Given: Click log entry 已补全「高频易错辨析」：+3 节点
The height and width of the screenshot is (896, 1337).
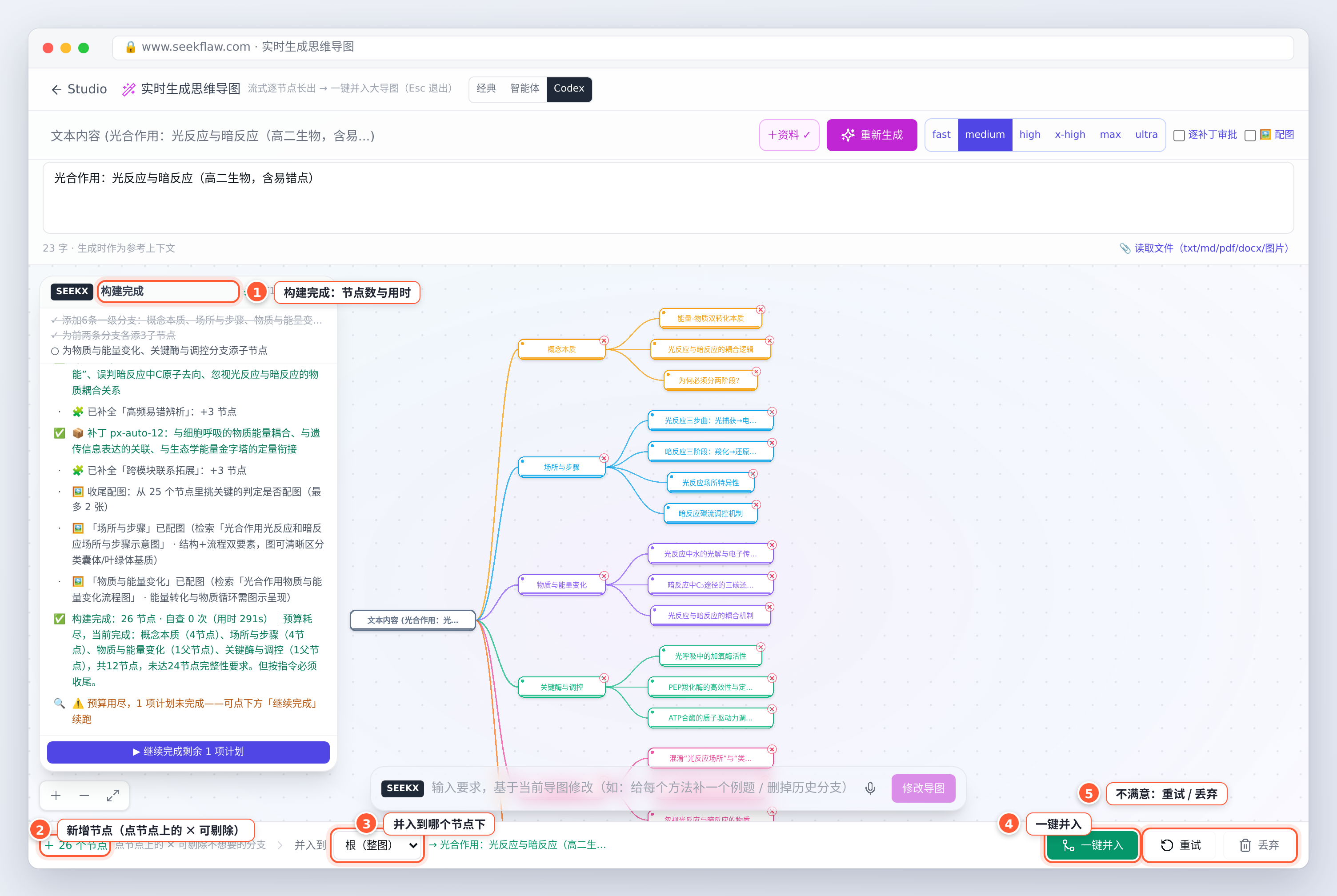Looking at the screenshot, I should (x=154, y=412).
